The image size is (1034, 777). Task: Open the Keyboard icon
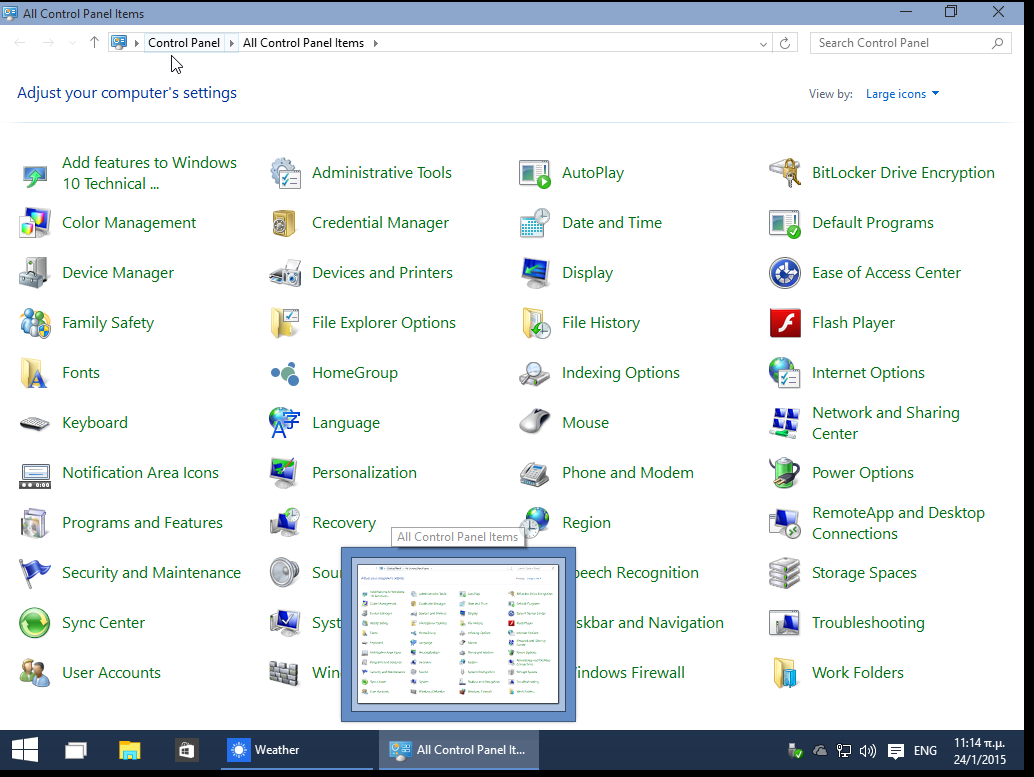pos(34,423)
